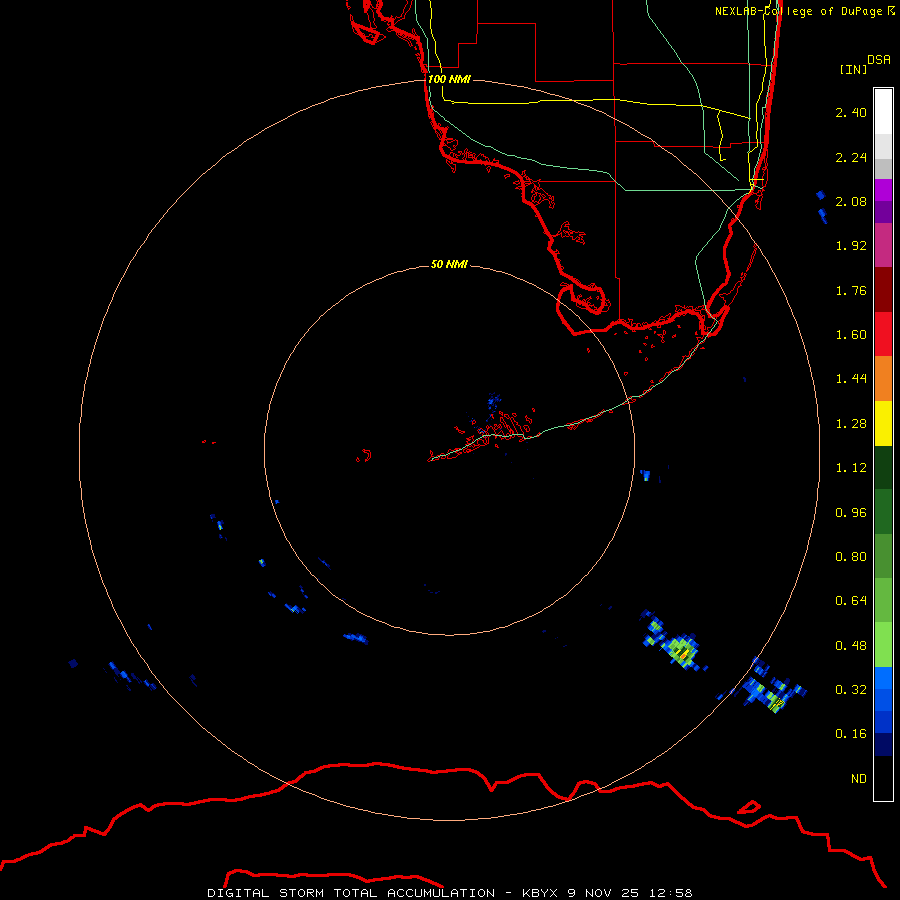Click the yellow swatch in color scale

coord(883,423)
